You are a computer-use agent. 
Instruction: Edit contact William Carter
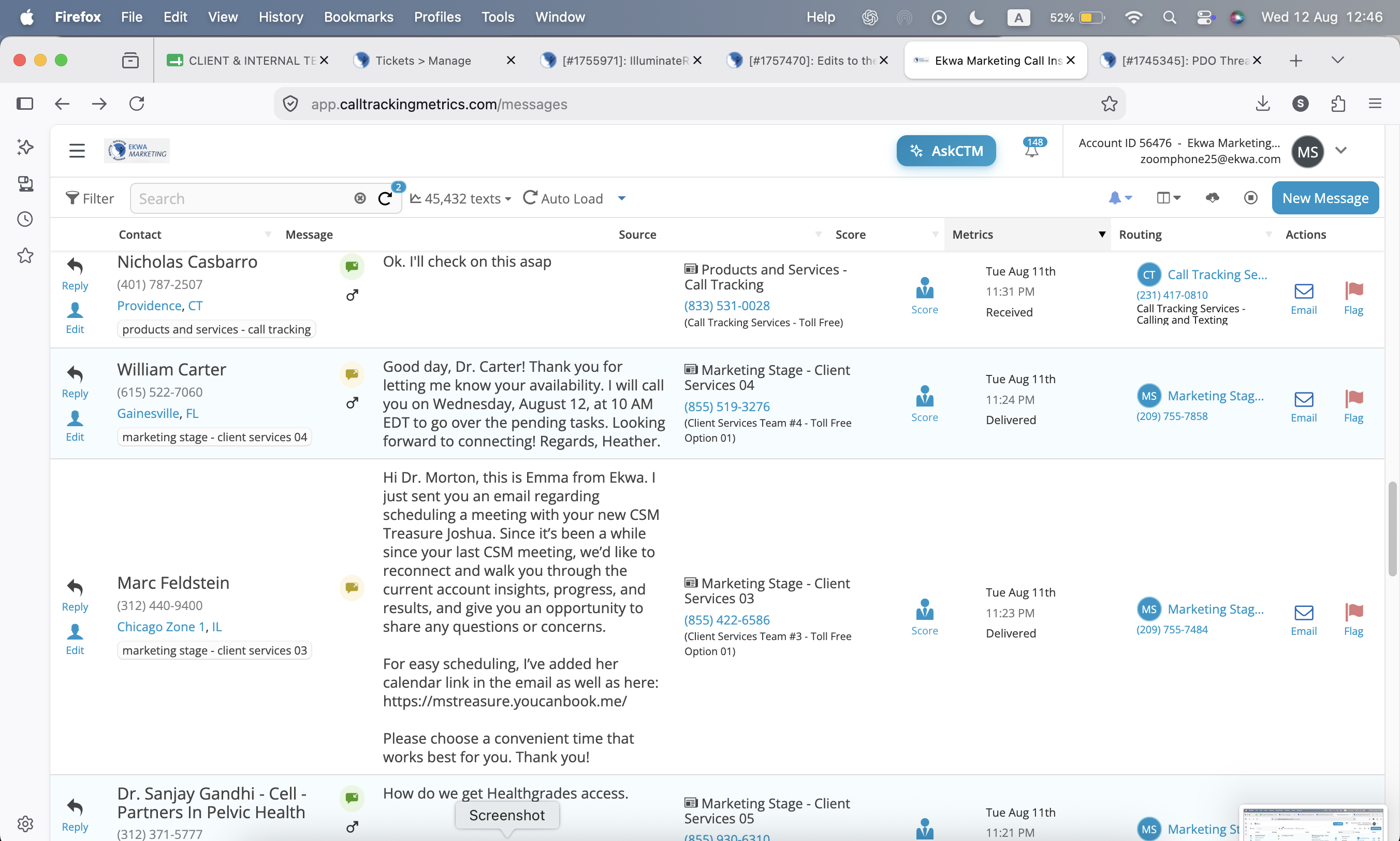(75, 426)
